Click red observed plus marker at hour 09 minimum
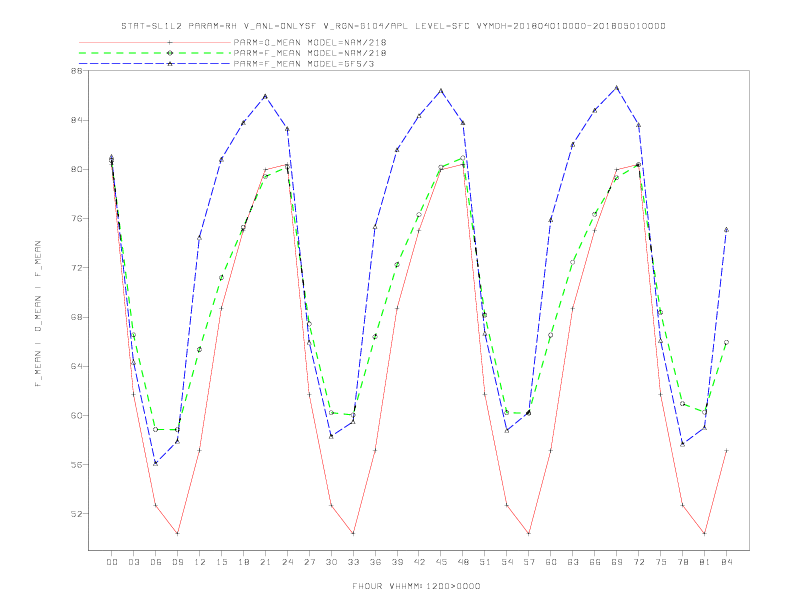 (x=177, y=533)
